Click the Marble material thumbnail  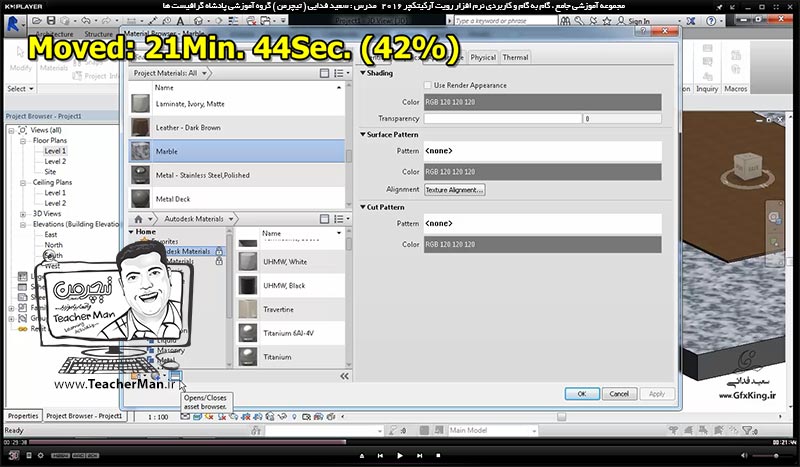pos(140,152)
